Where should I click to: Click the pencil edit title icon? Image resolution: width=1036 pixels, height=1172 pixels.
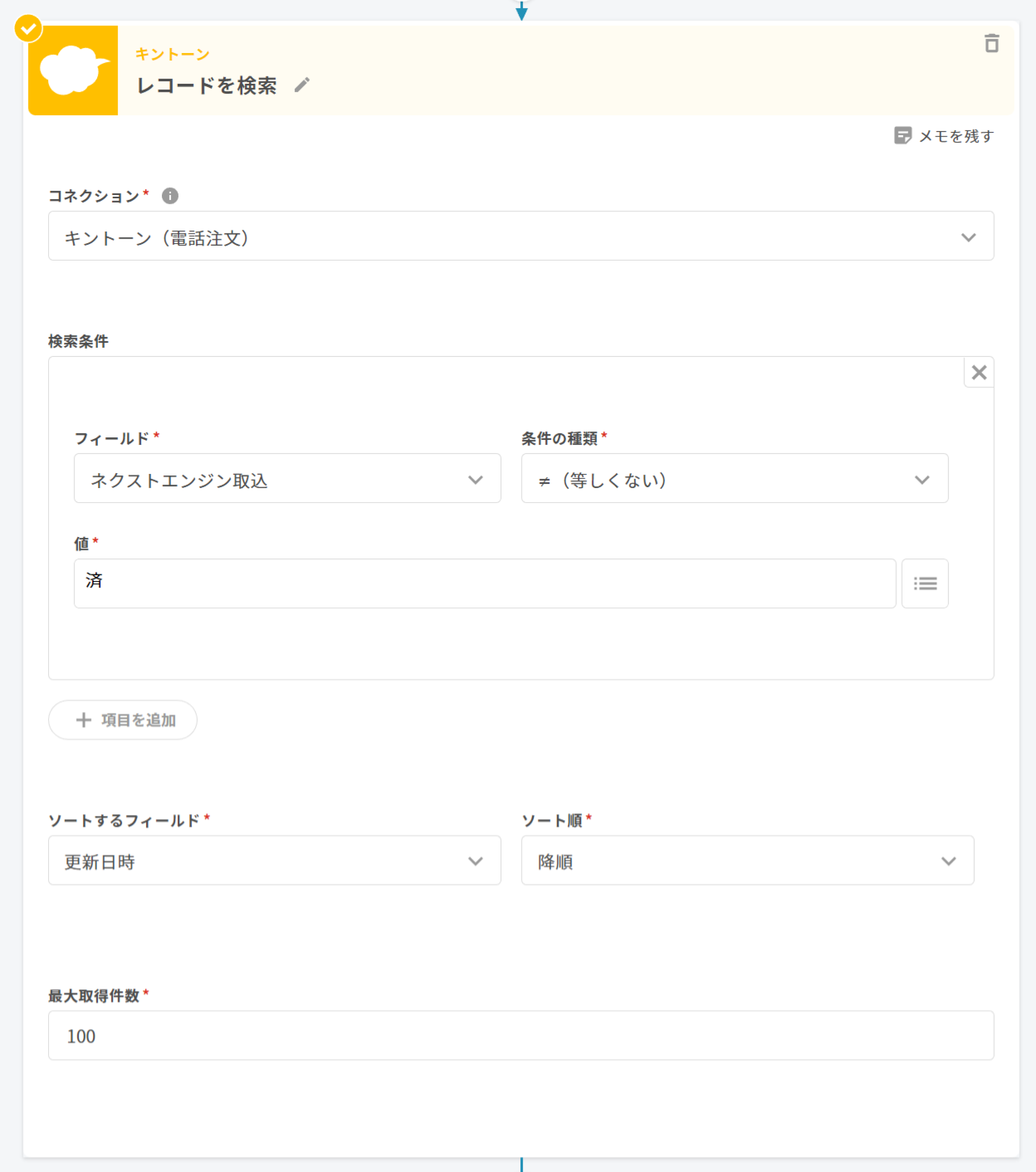click(302, 85)
